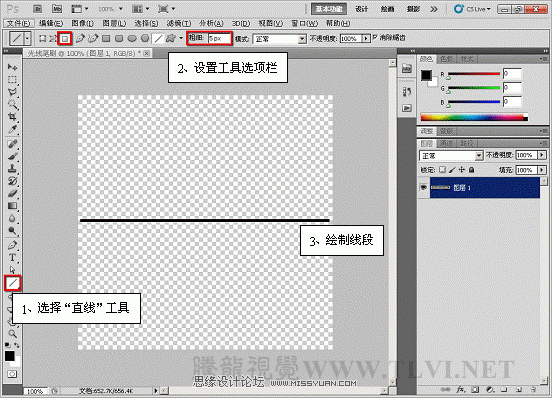Select the Type tool
Image resolution: width=552 pixels, height=398 pixels.
coord(12,258)
